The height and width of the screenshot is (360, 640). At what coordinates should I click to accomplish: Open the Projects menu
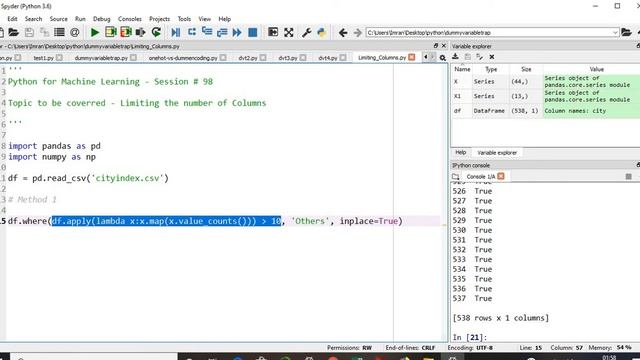159,19
